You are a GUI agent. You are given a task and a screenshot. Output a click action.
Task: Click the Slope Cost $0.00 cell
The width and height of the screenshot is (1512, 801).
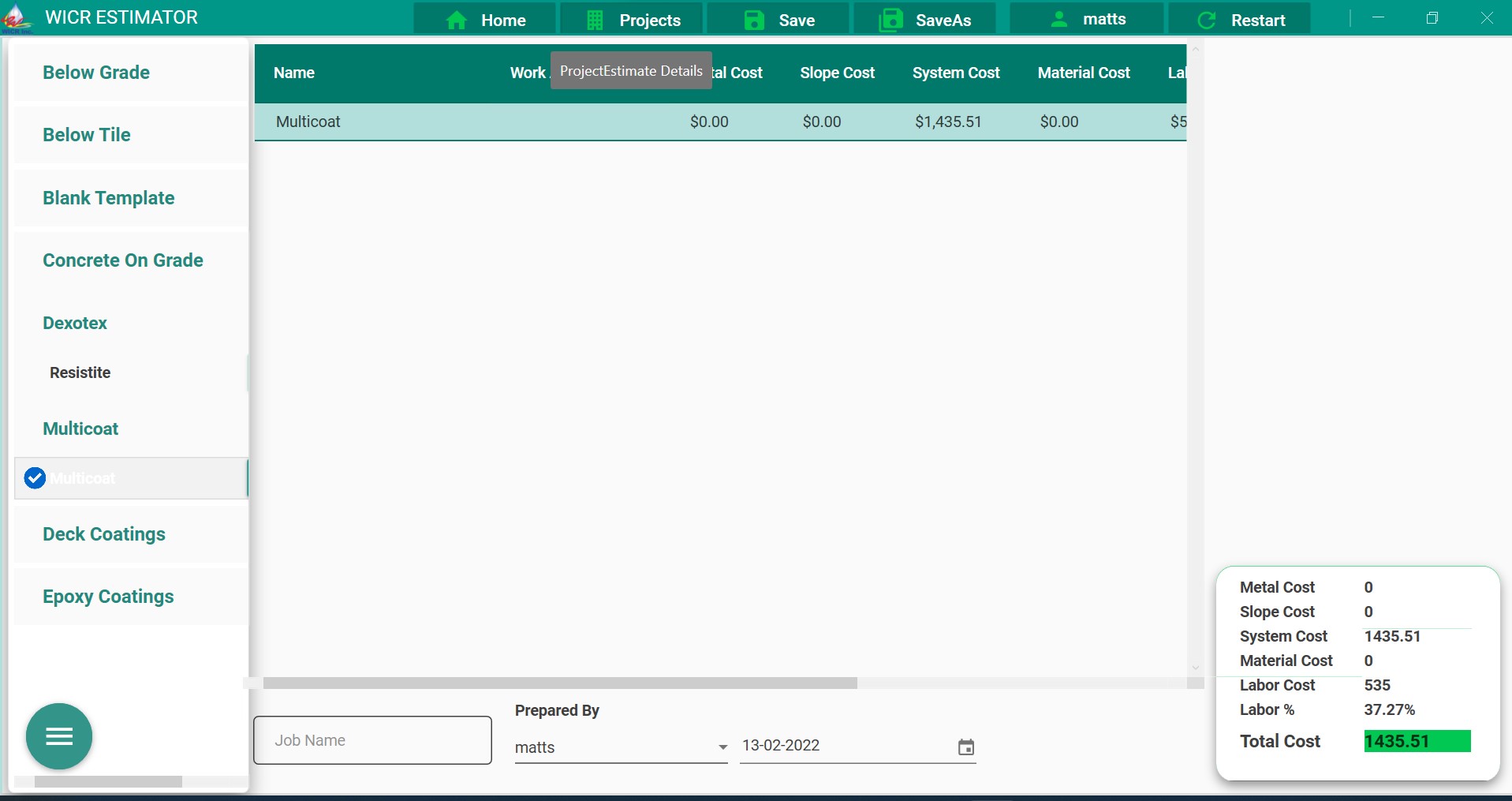822,122
